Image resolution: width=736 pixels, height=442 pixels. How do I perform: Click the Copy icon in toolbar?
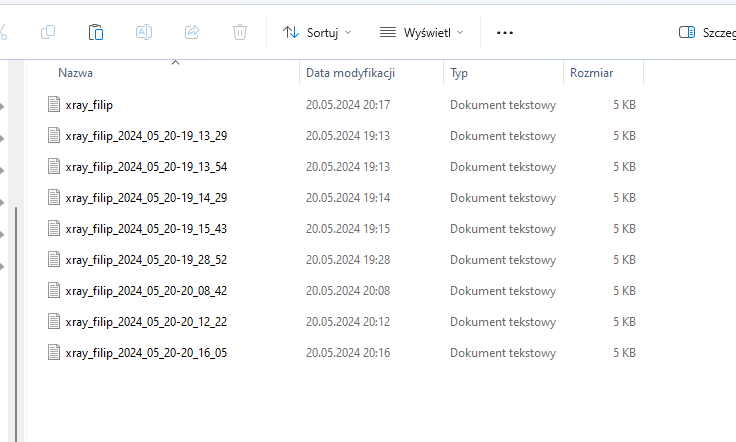click(48, 32)
